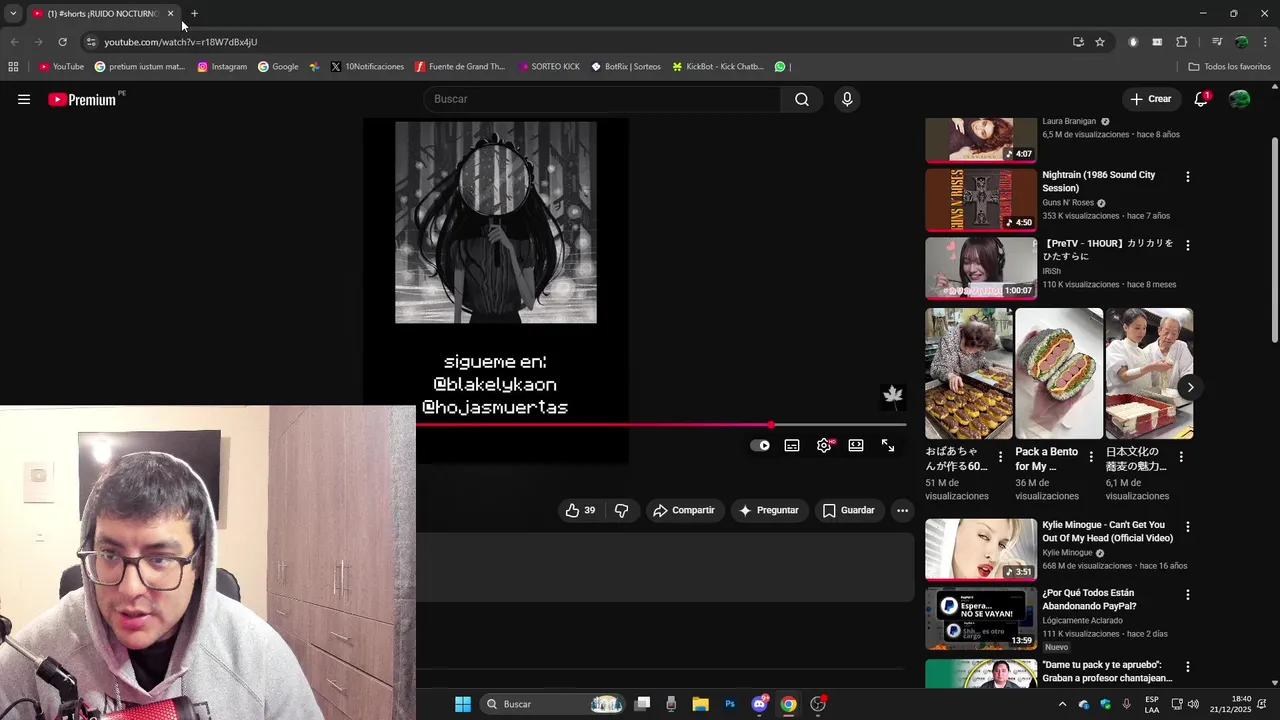Open options for "Dame tu pack" video
Viewport: 1280px width, 720px height.
pos(1188,667)
